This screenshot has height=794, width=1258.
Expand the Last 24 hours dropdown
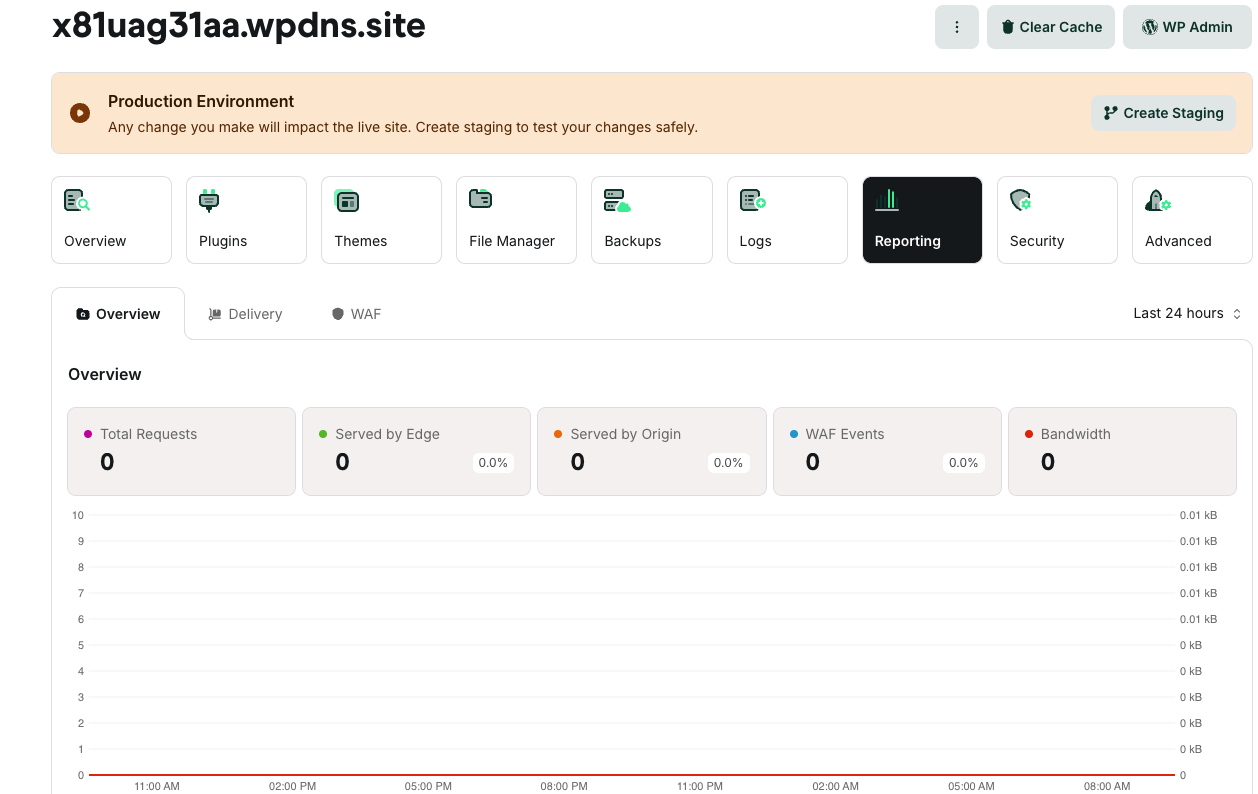(x=1187, y=313)
